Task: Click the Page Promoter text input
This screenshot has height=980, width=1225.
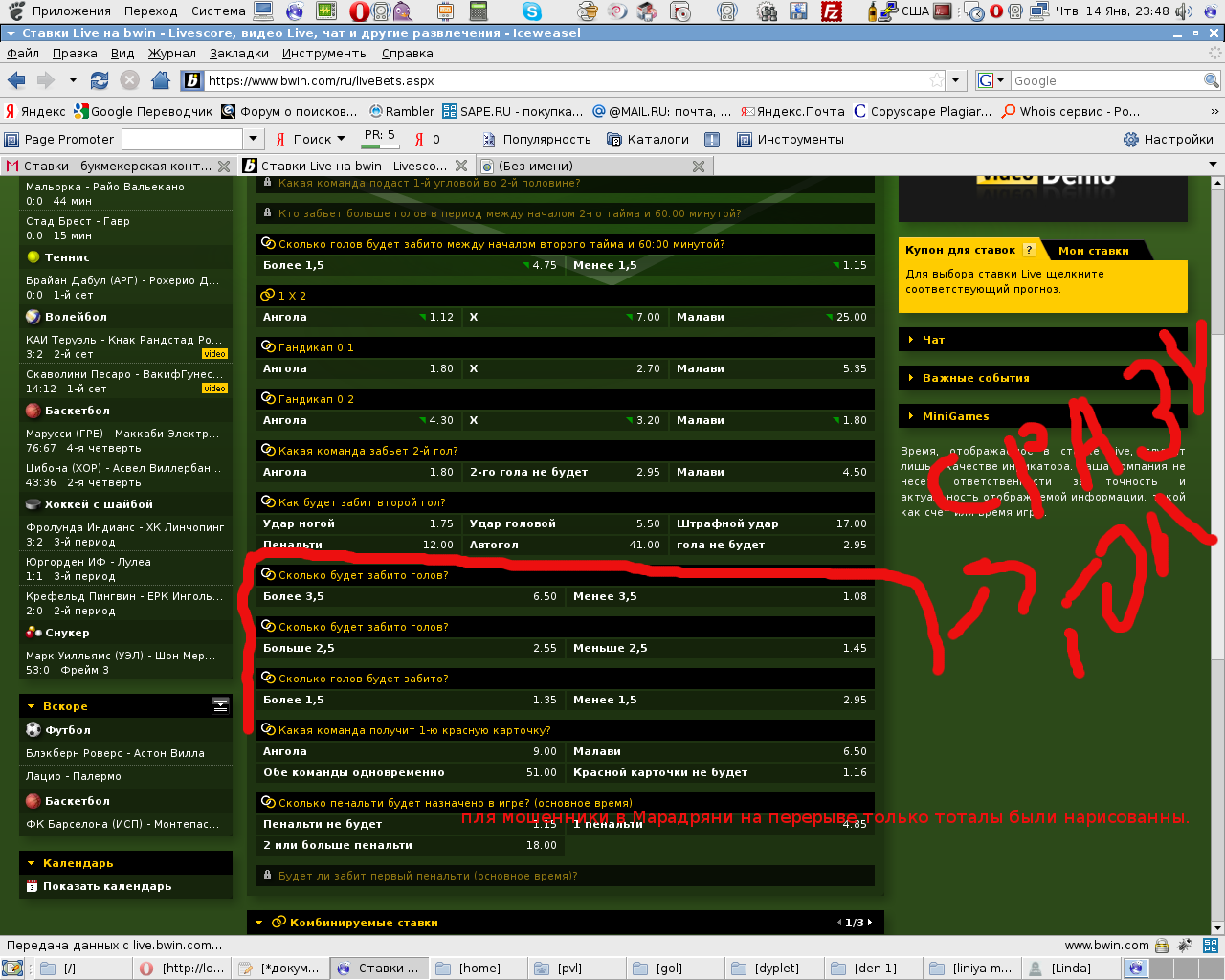Action: [183, 139]
